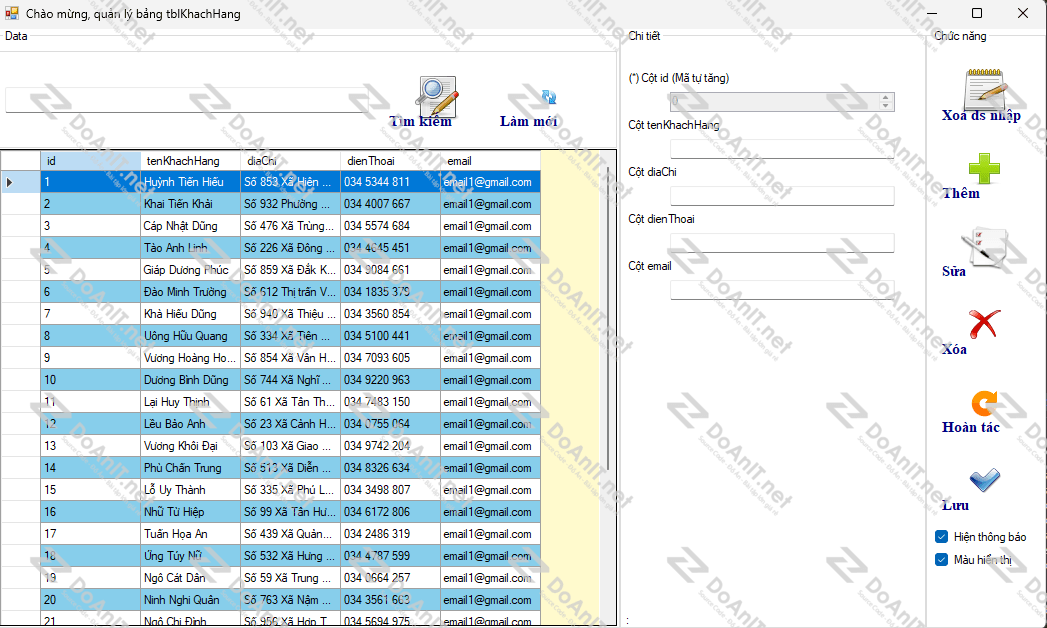Click the Xoá ds nhập notepad icon
1047x628 pixels.
tap(985, 89)
